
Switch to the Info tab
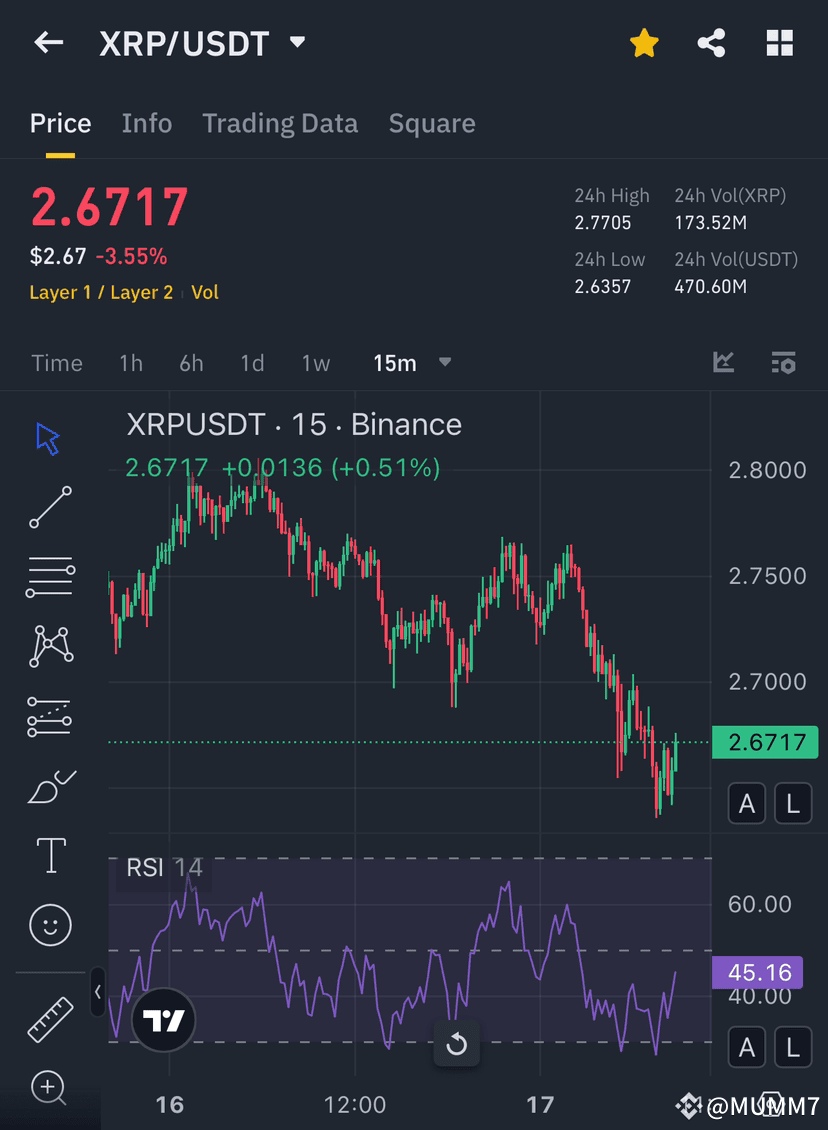(147, 123)
